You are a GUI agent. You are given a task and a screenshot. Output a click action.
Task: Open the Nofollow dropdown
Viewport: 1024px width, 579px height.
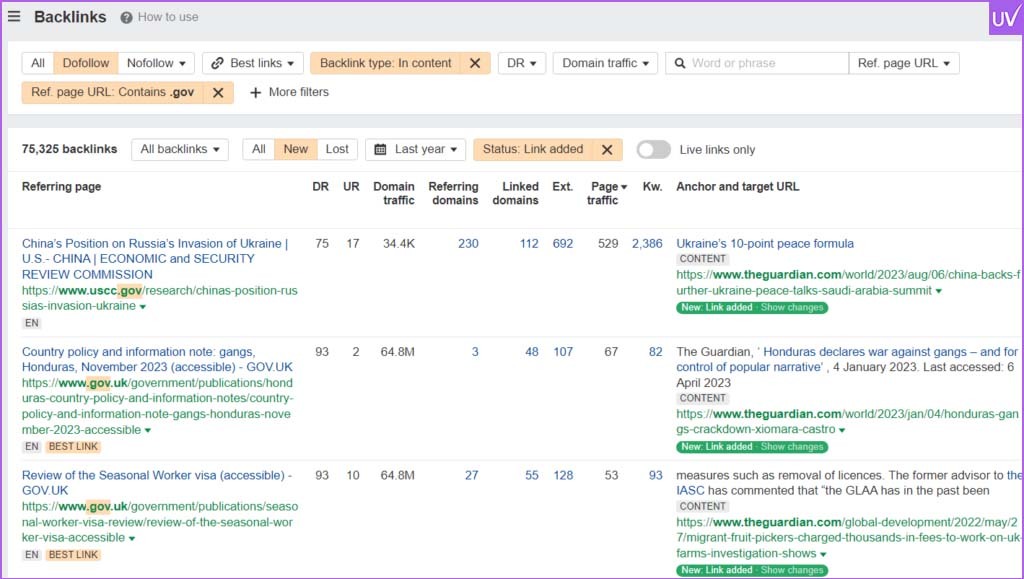coord(156,63)
